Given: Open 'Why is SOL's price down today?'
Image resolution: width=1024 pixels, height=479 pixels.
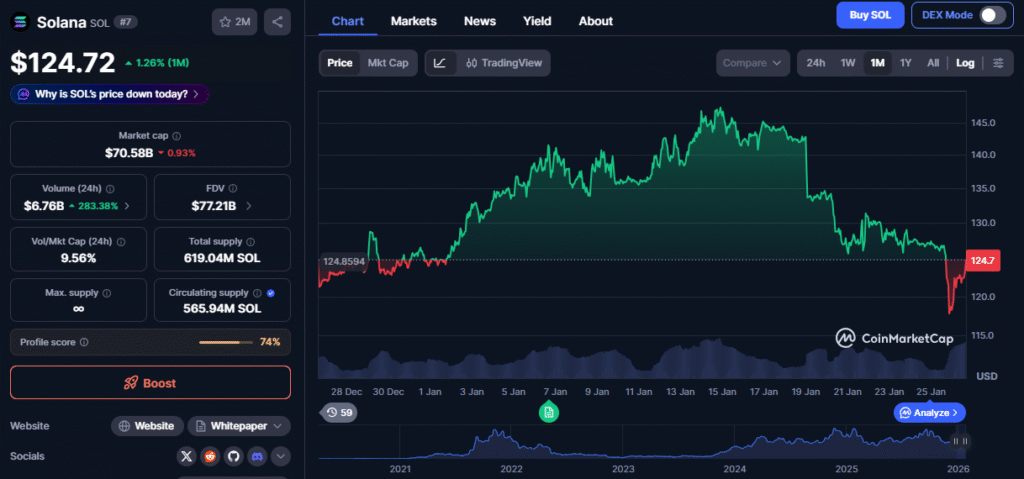Looking at the screenshot, I should (x=110, y=94).
